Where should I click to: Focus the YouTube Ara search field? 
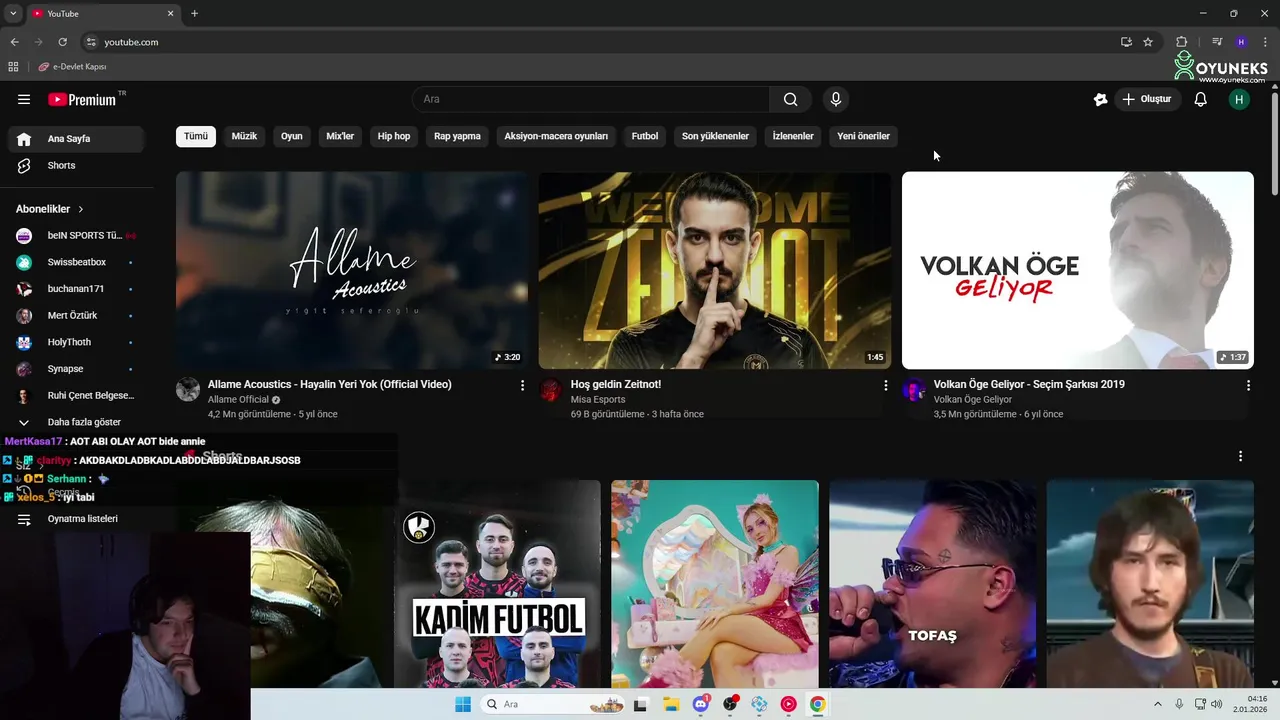(x=591, y=99)
